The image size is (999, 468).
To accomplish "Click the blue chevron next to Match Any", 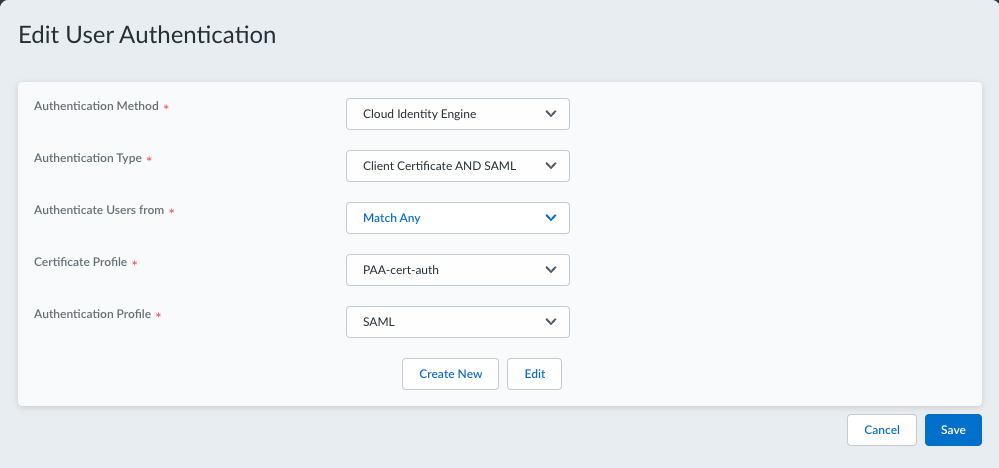I will 551,218.
